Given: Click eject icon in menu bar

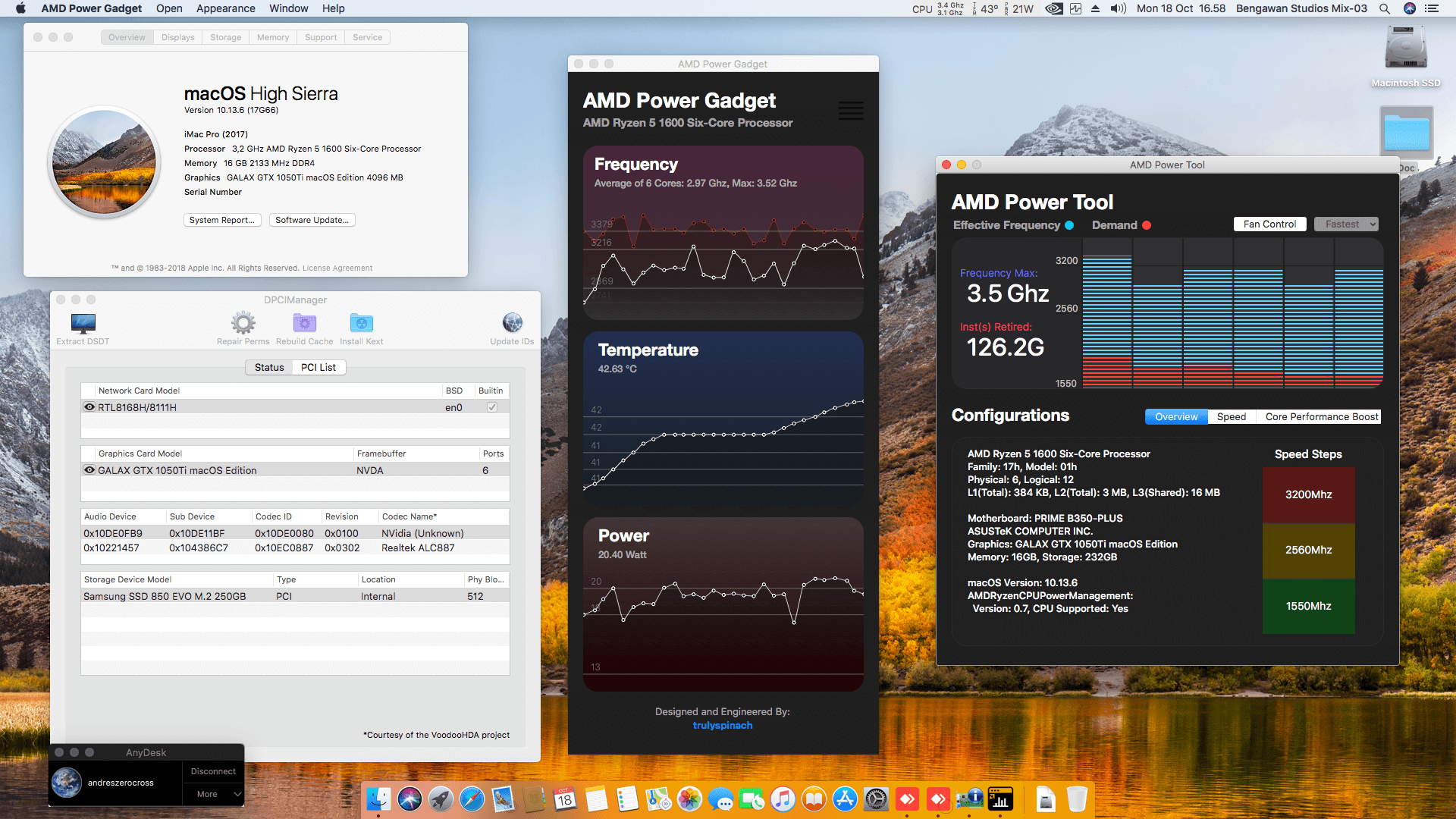Looking at the screenshot, I should (x=1095, y=8).
